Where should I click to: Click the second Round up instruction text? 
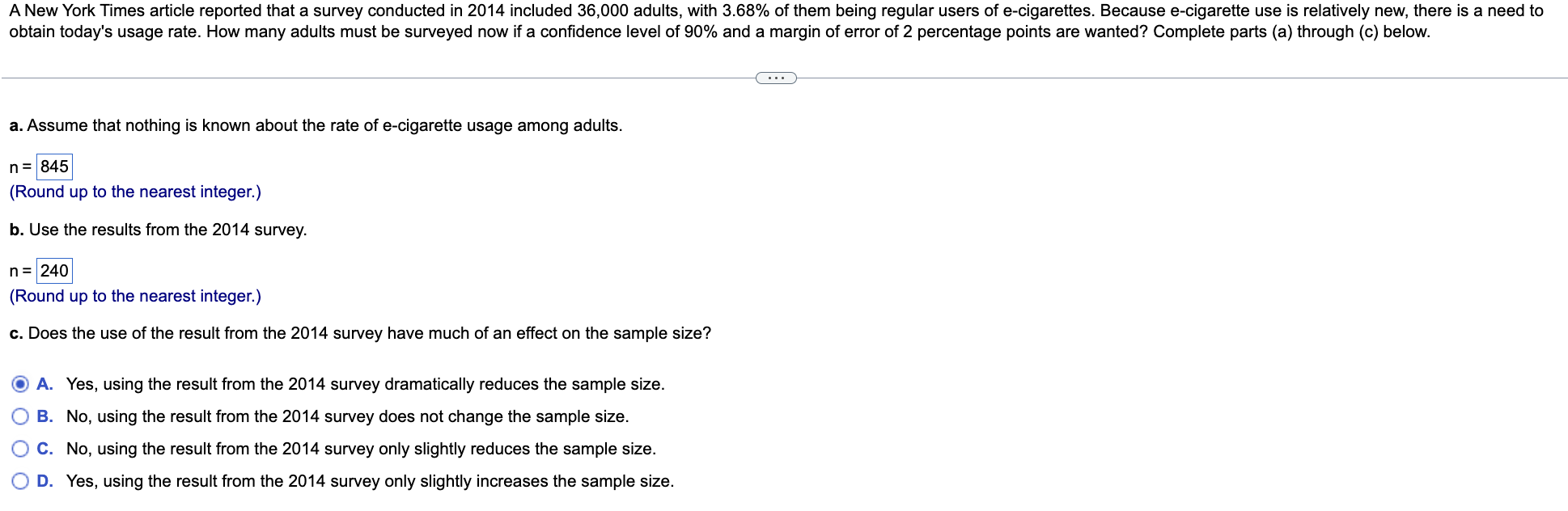pyautogui.click(x=133, y=296)
